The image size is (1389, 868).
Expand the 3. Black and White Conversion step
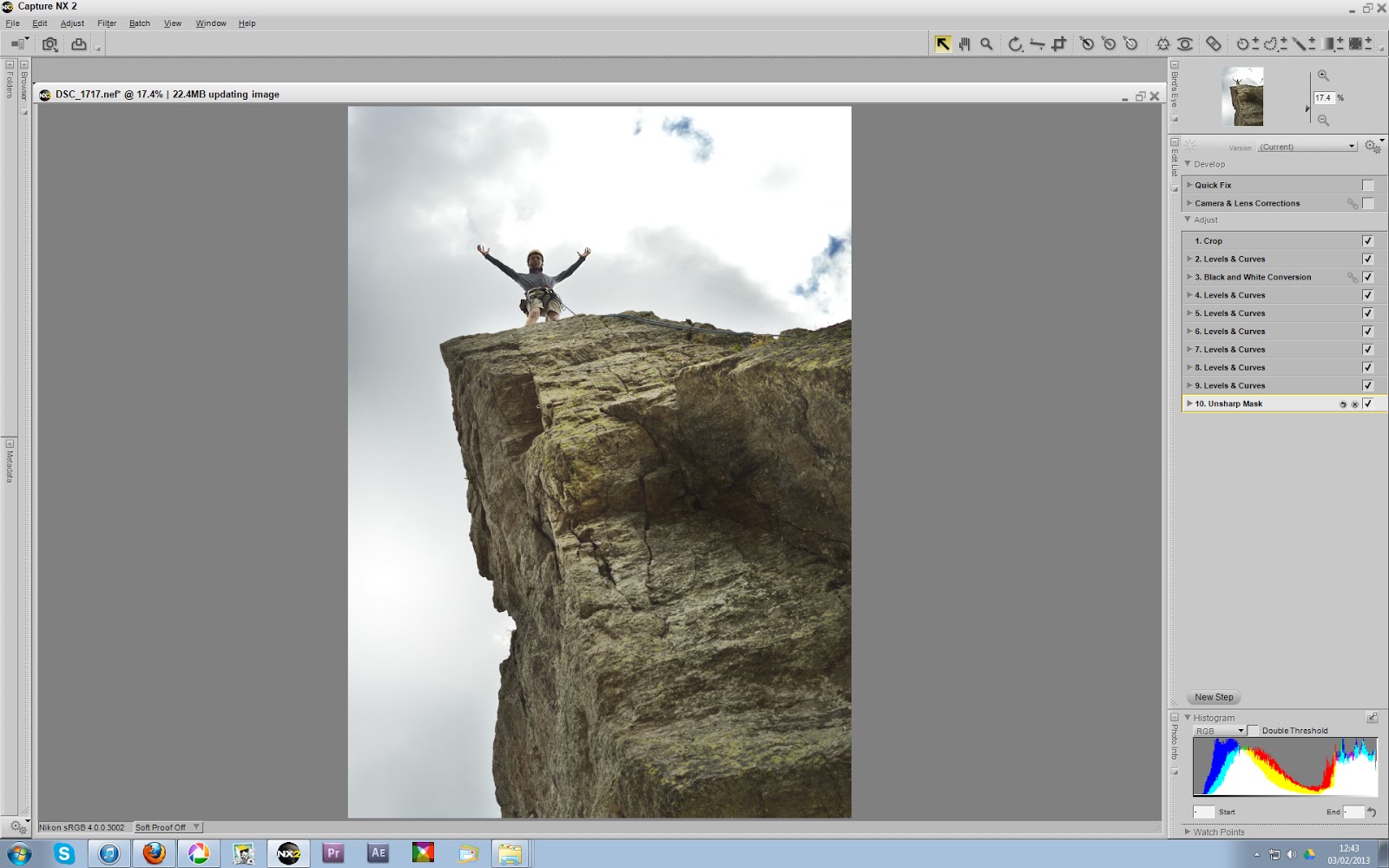1190,277
